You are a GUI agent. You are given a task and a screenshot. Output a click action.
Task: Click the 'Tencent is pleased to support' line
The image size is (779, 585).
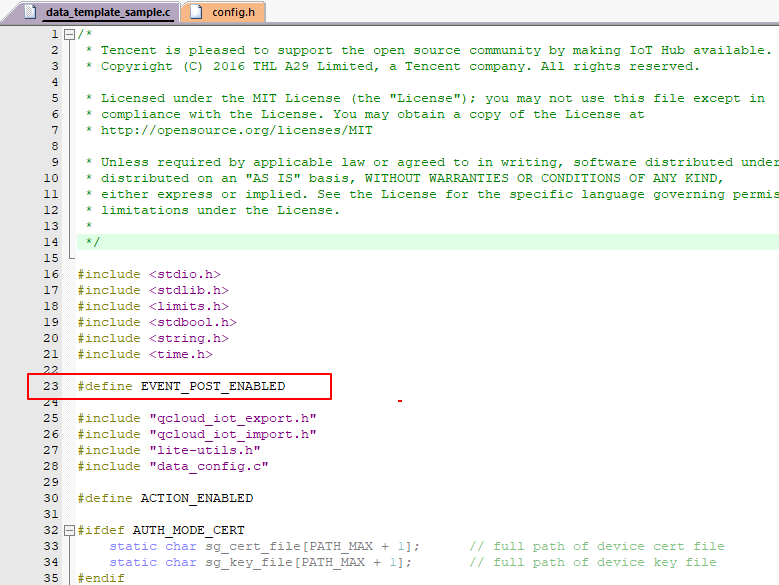[x=429, y=51]
